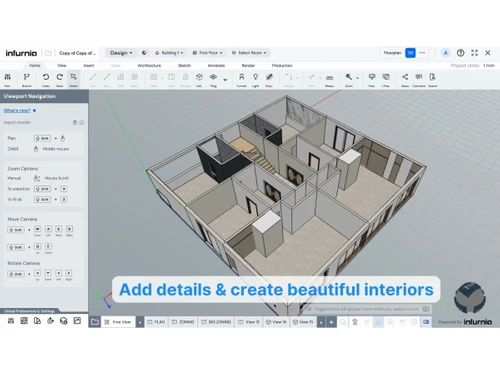Go to the previous view tabs with the left arrow
The image size is (500, 375).
[x=140, y=322]
